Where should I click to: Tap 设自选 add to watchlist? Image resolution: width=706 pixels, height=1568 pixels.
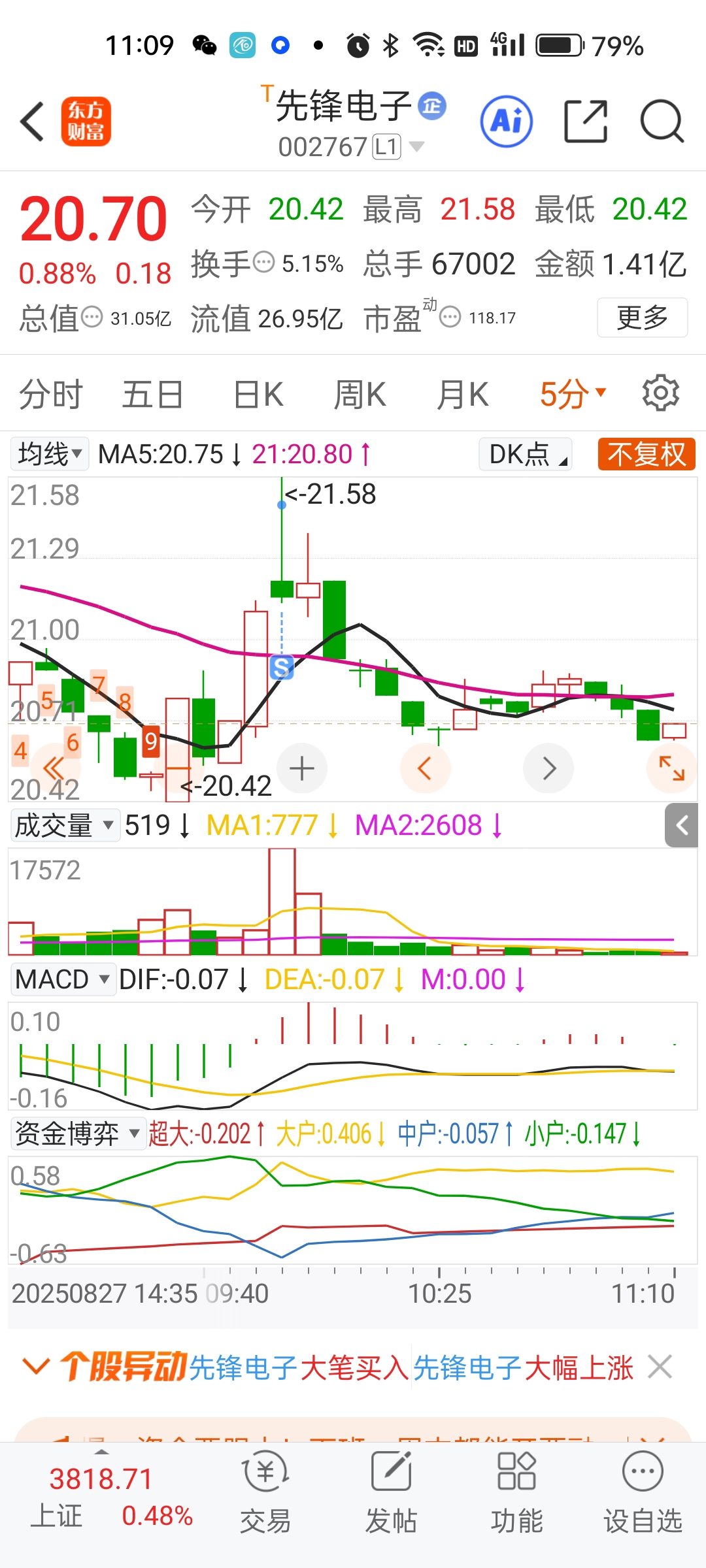pos(643,1494)
